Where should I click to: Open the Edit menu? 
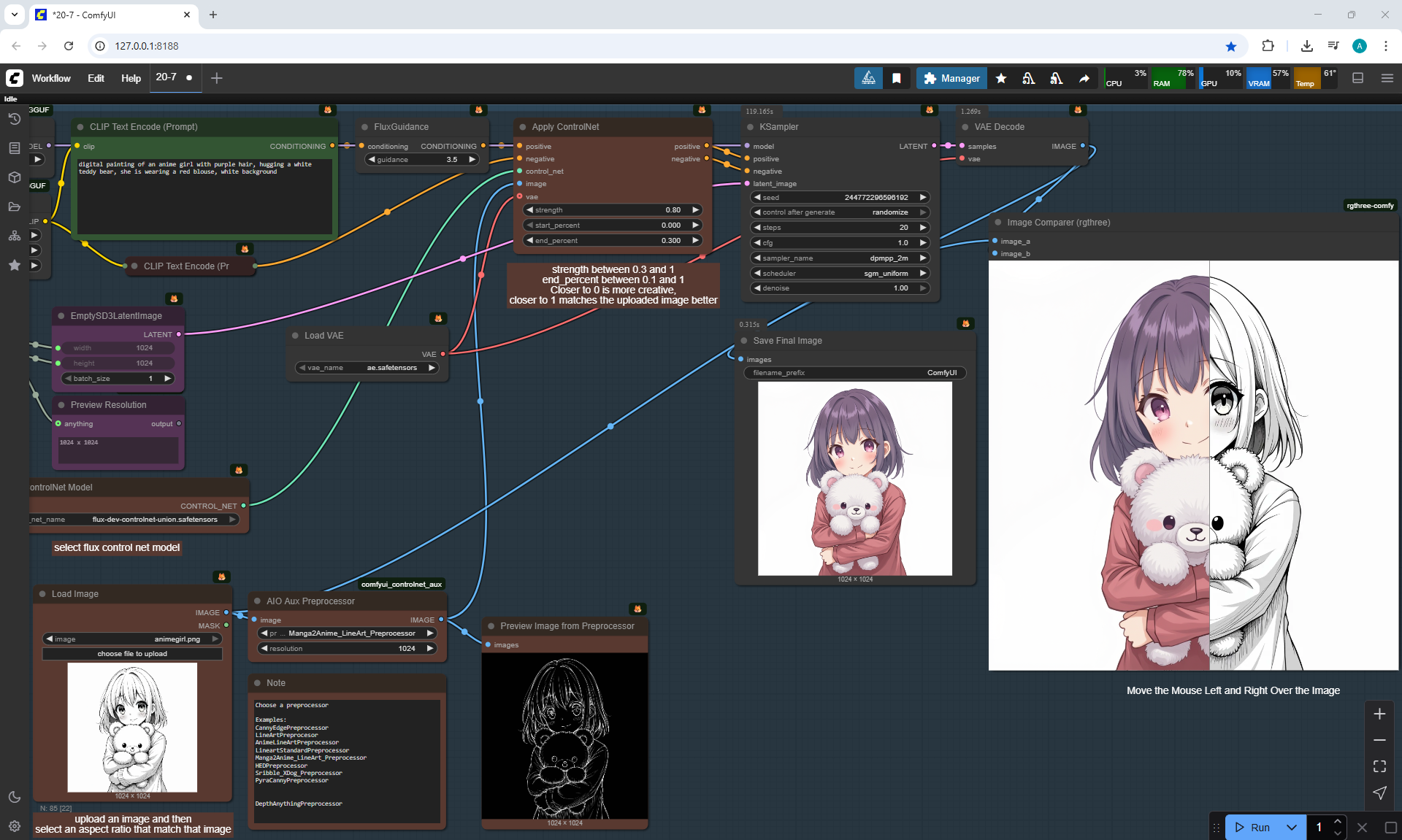[96, 78]
